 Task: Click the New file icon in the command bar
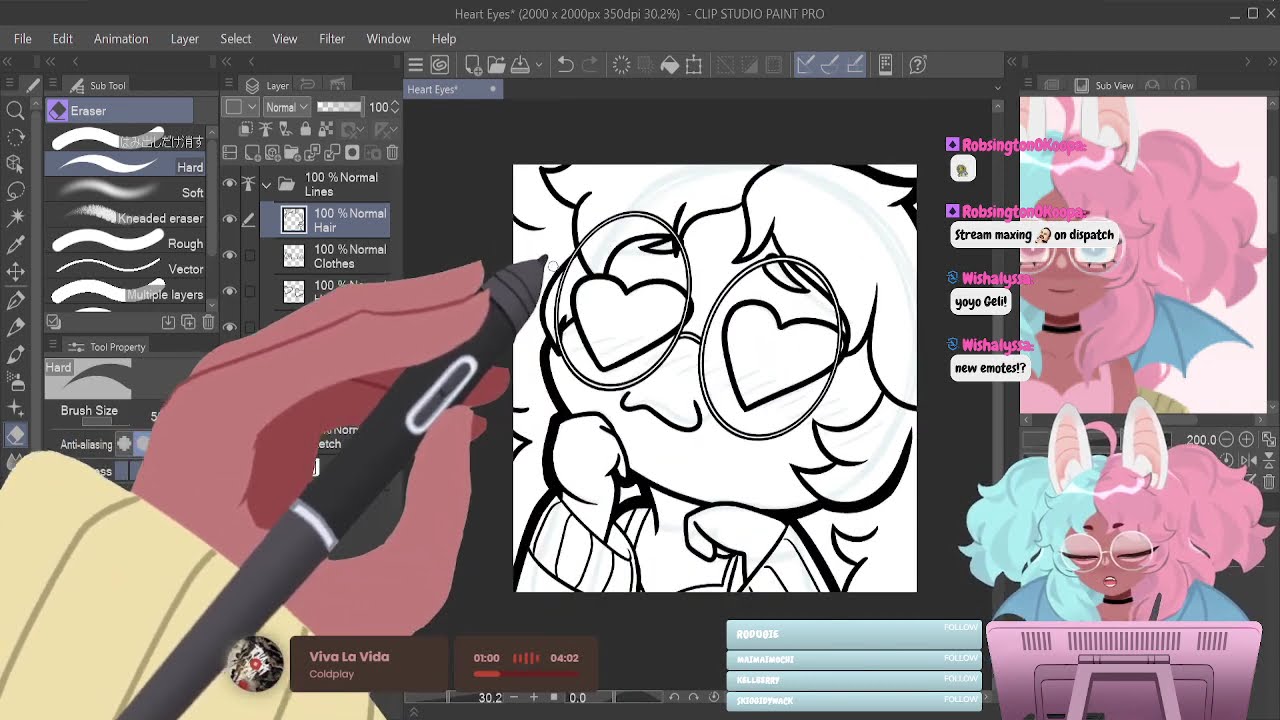pos(473,65)
